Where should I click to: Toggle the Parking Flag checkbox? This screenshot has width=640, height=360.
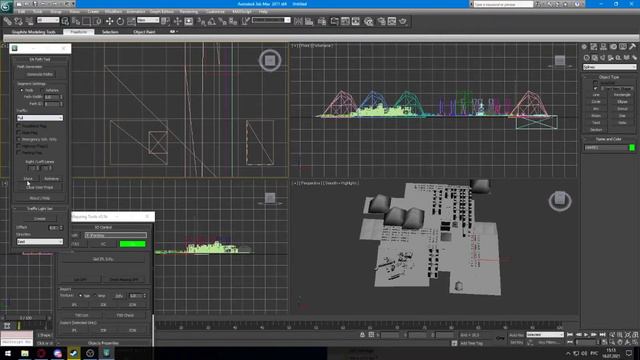point(18,152)
